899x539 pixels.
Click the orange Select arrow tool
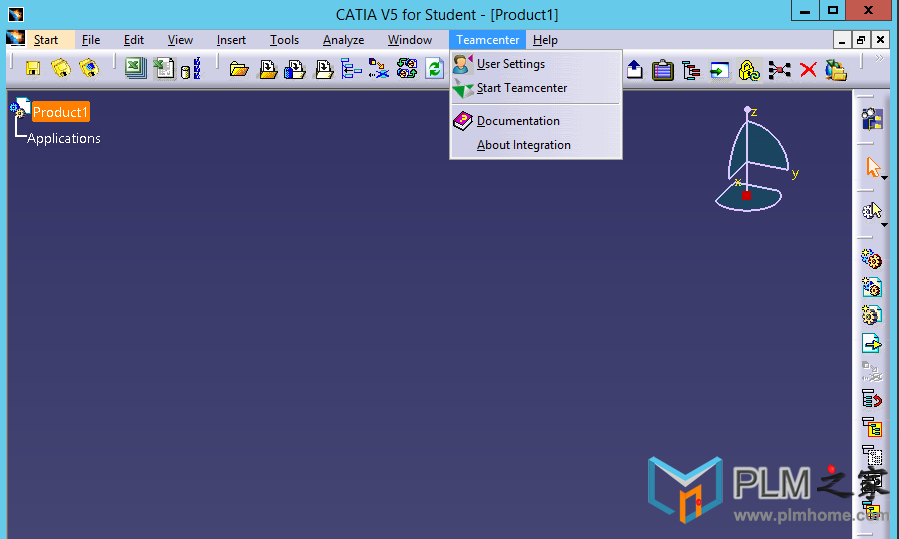coord(873,167)
